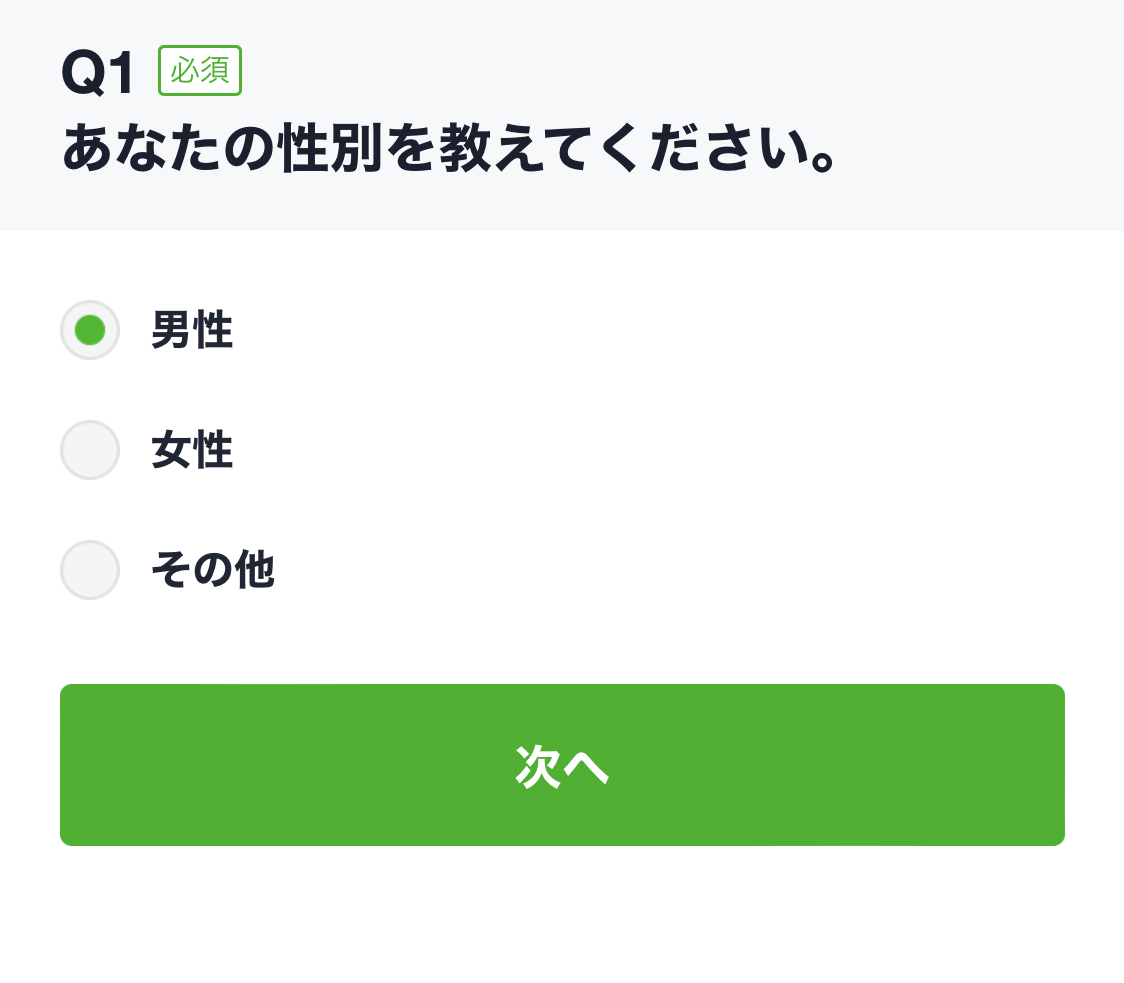The height and width of the screenshot is (983, 1124).
Task: Tap the unselected その他 option circle
Action: pyautogui.click(x=89, y=570)
